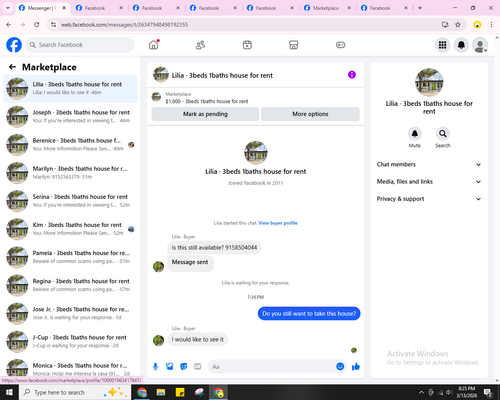The height and width of the screenshot is (400, 500).
Task: Click Lilia's profile picture in right panel
Action: pos(429,82)
